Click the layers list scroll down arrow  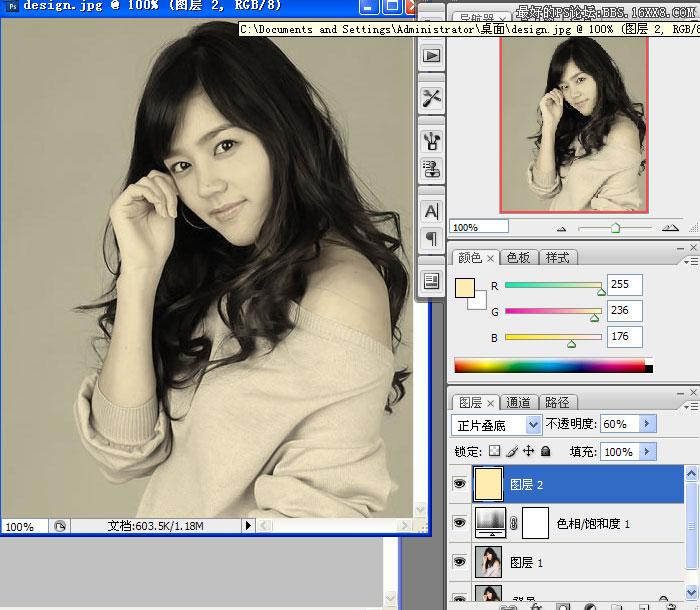(692, 592)
